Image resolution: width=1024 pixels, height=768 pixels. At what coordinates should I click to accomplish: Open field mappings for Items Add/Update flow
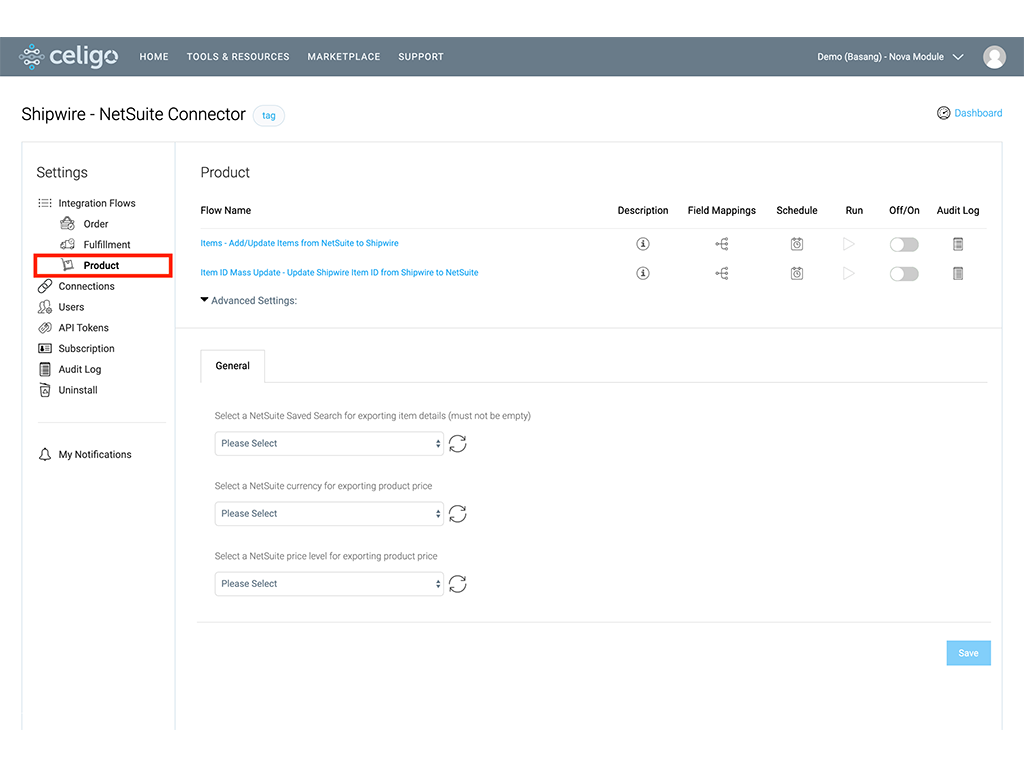(x=722, y=244)
